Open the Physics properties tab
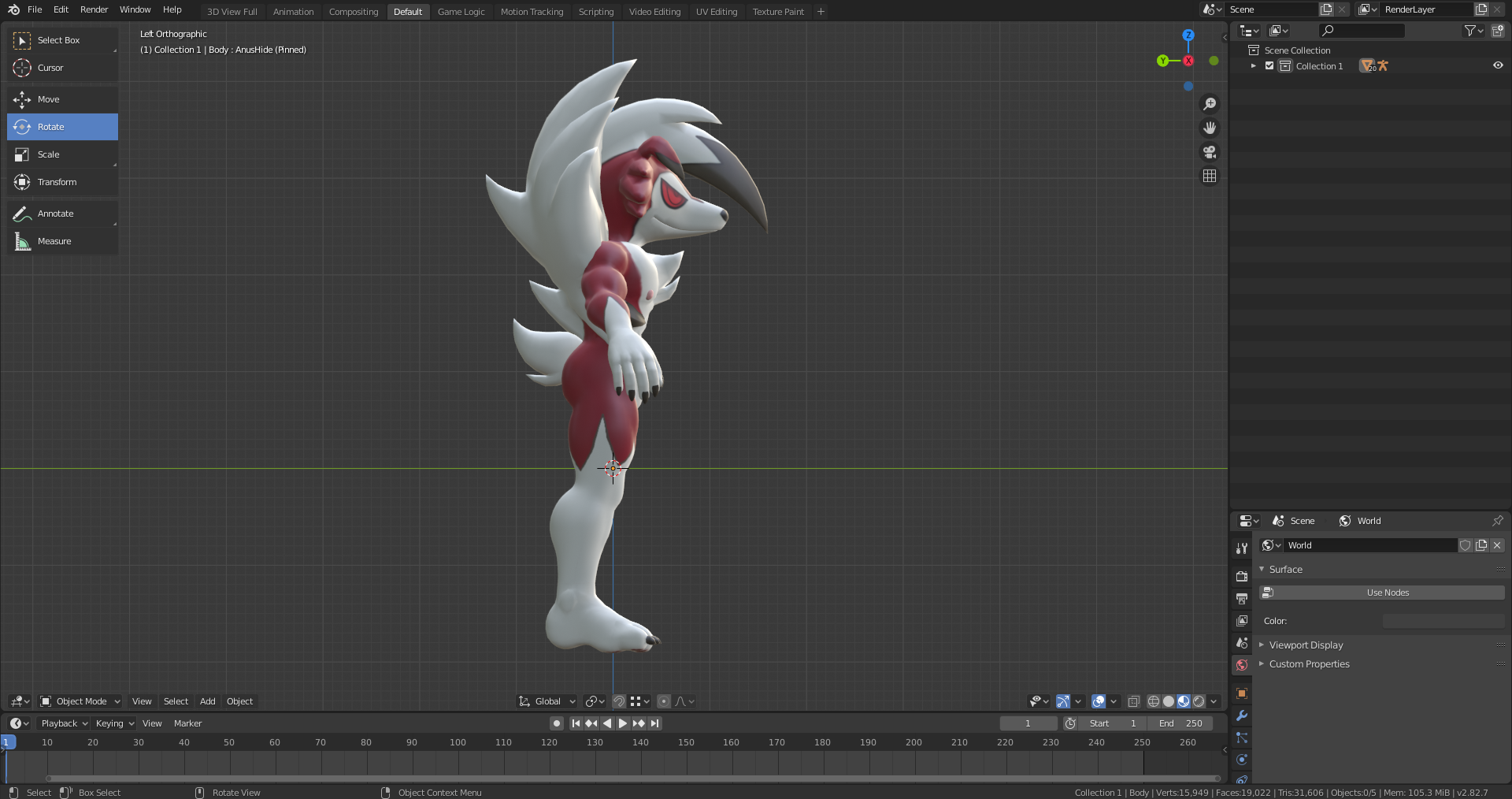1512x799 pixels. [x=1242, y=760]
